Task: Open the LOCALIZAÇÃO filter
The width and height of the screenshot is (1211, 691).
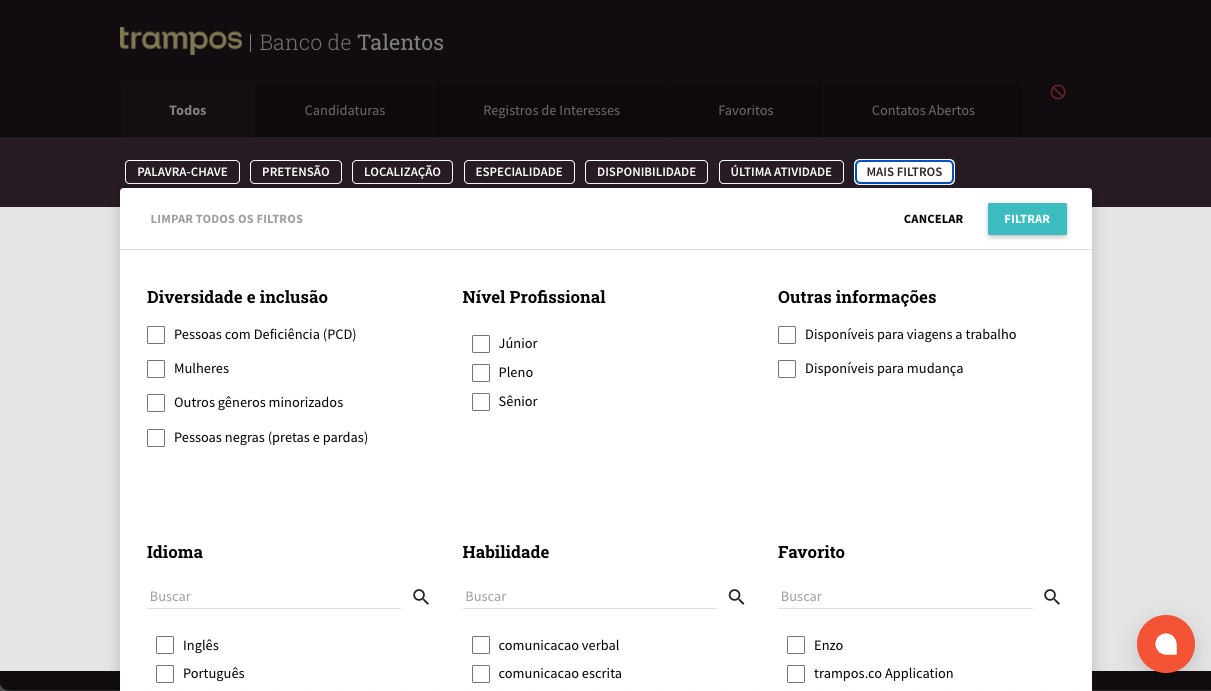Action: [402, 172]
